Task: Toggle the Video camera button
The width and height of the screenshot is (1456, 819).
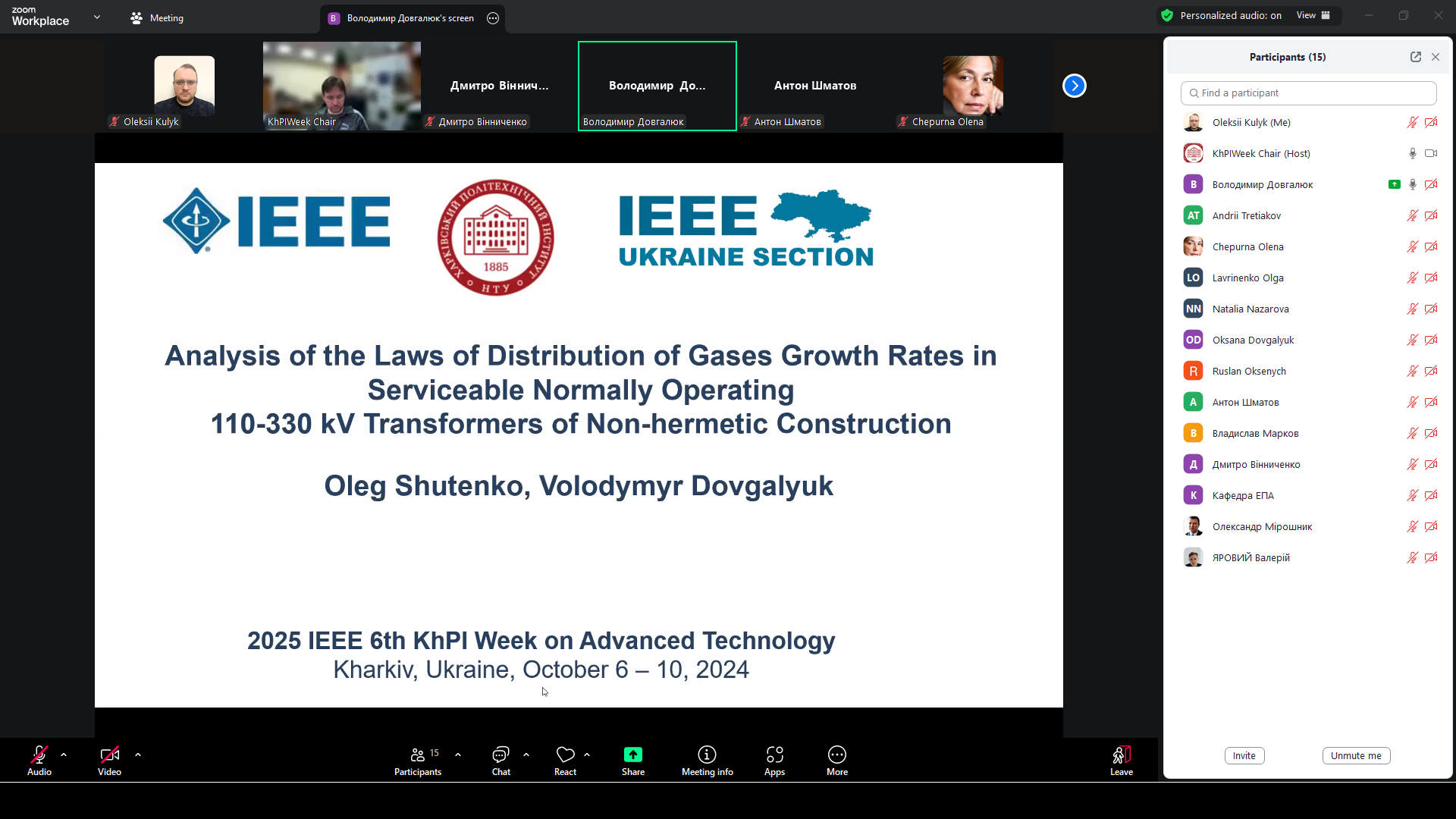Action: point(109,755)
